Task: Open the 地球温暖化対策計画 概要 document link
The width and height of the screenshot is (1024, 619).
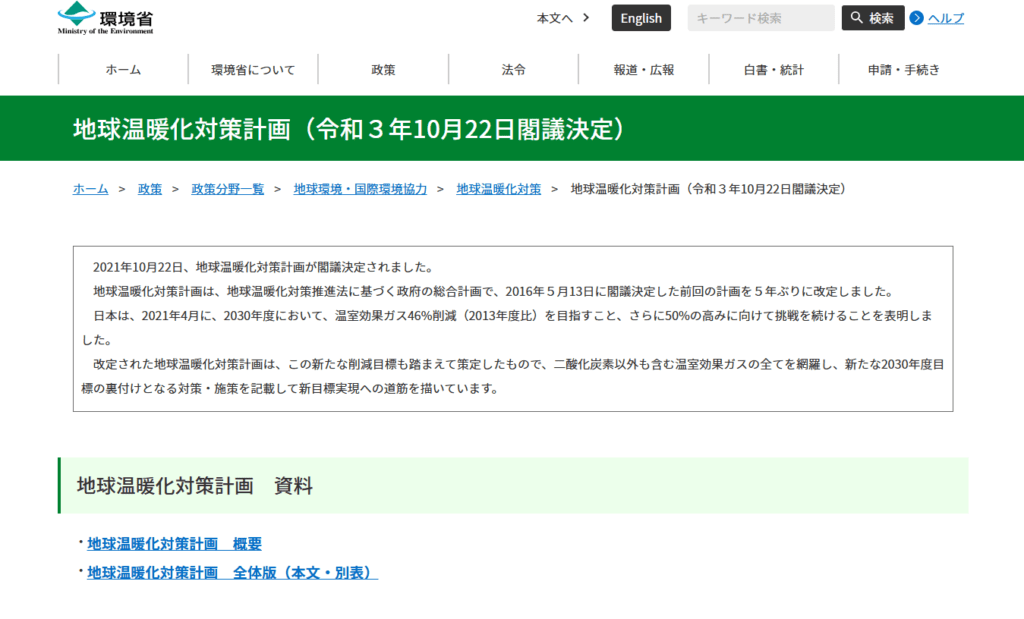Action: pyautogui.click(x=174, y=544)
